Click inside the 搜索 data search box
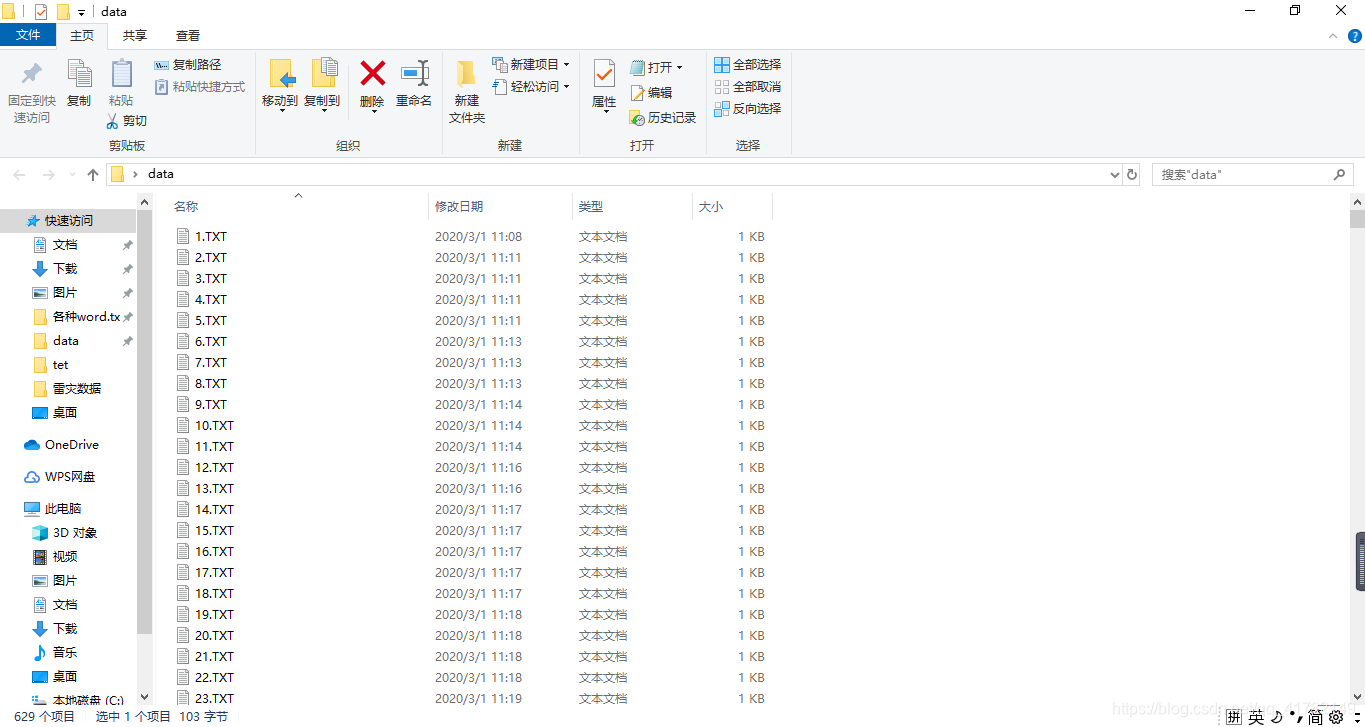Screen dimensions: 1365x727 pos(1240,174)
